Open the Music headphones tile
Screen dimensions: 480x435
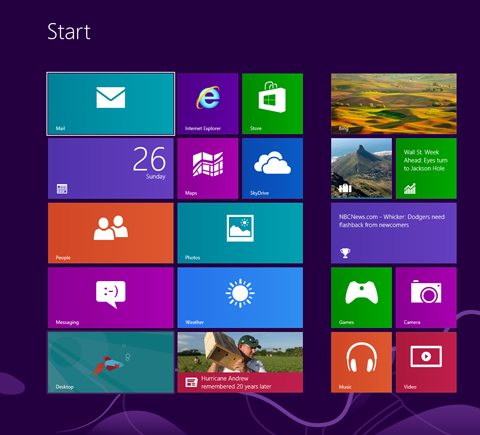click(361, 362)
